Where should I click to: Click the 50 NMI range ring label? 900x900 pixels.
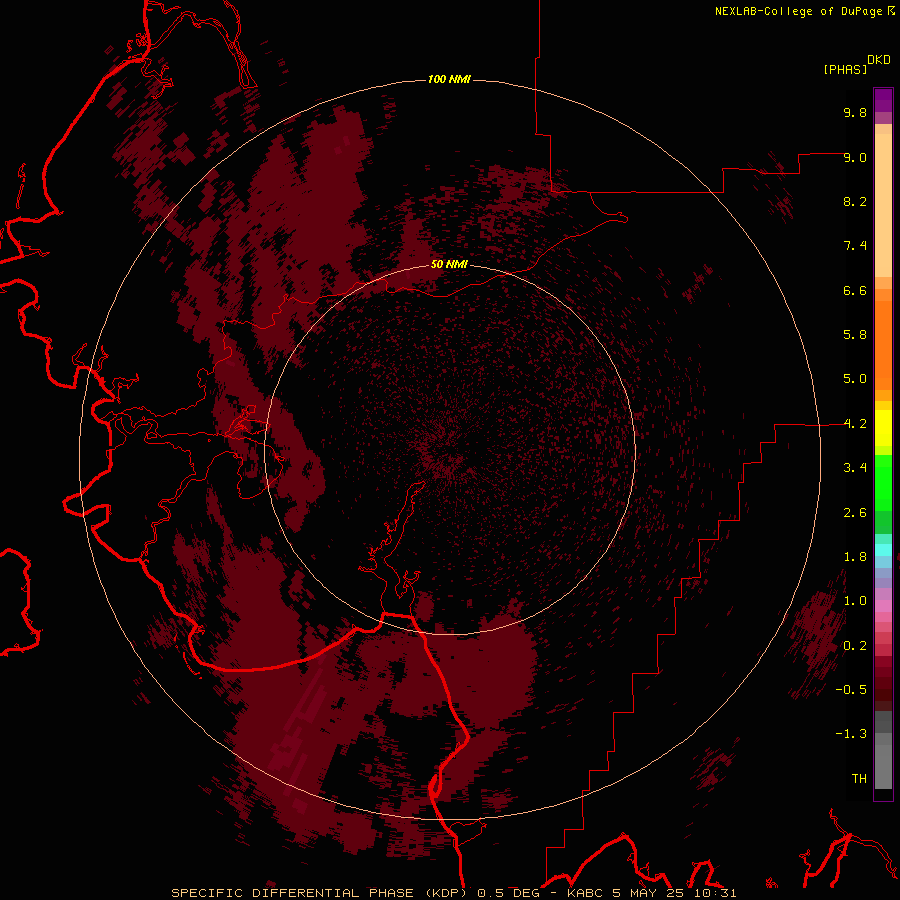coord(449,264)
